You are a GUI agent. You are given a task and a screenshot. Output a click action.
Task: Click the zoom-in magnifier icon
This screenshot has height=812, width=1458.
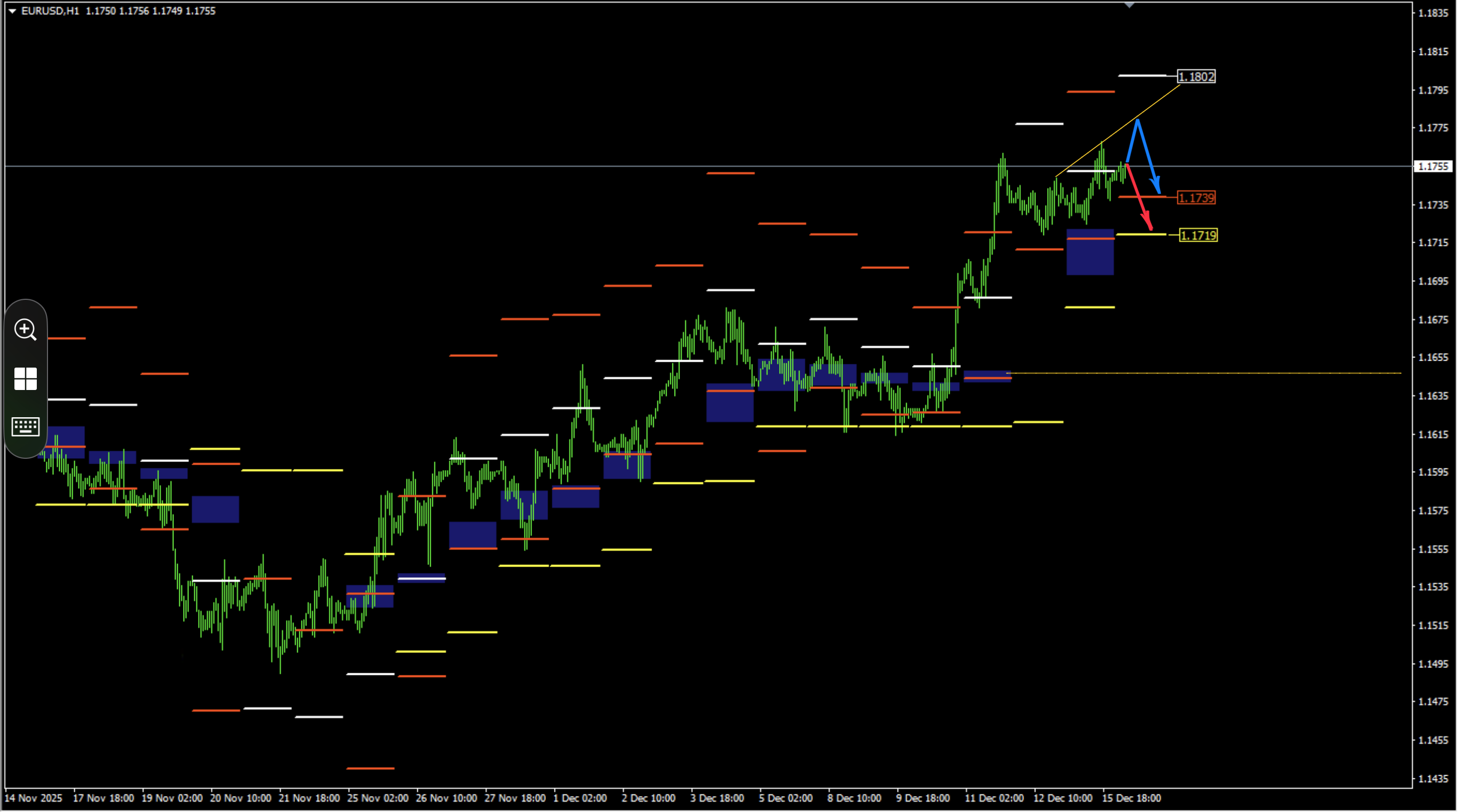26,329
